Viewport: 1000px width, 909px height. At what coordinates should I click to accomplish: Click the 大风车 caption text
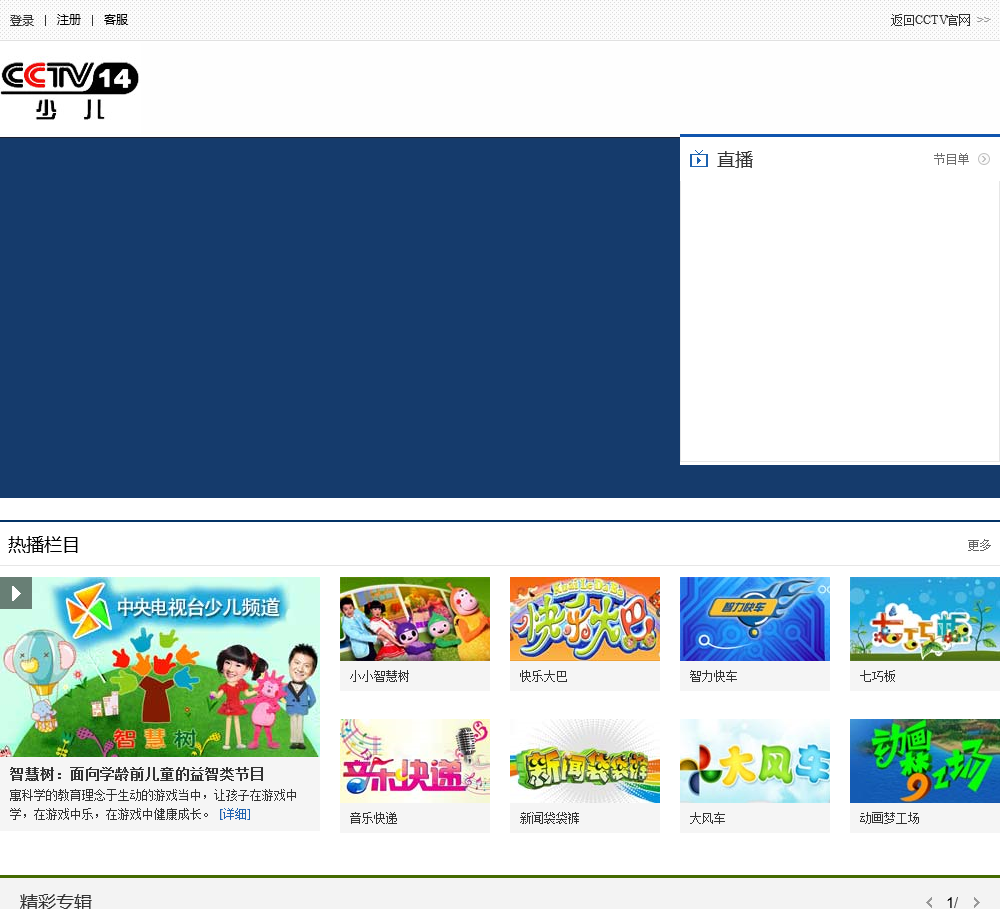pyautogui.click(x=707, y=818)
